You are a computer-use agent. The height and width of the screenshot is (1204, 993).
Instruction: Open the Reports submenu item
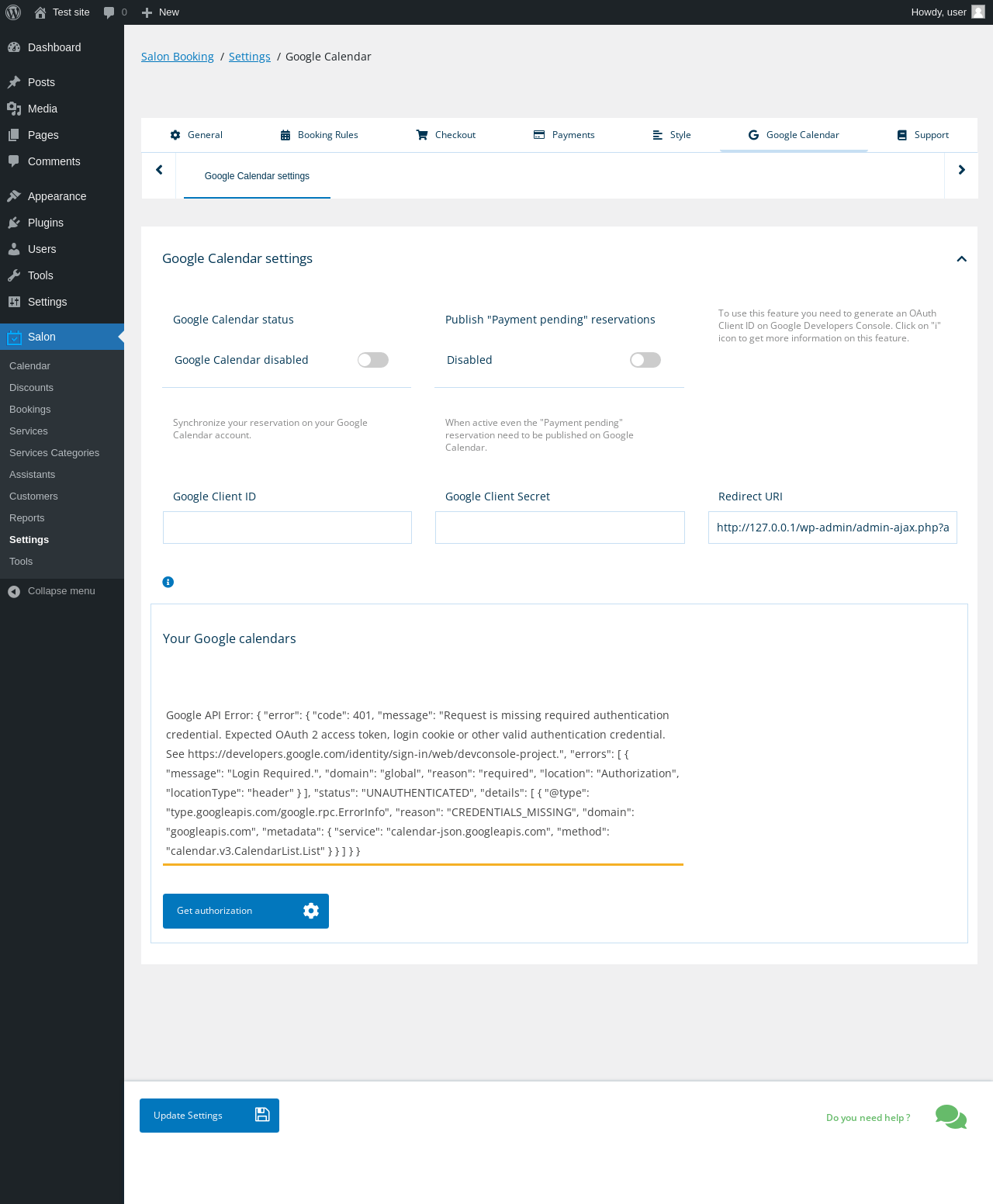point(26,518)
